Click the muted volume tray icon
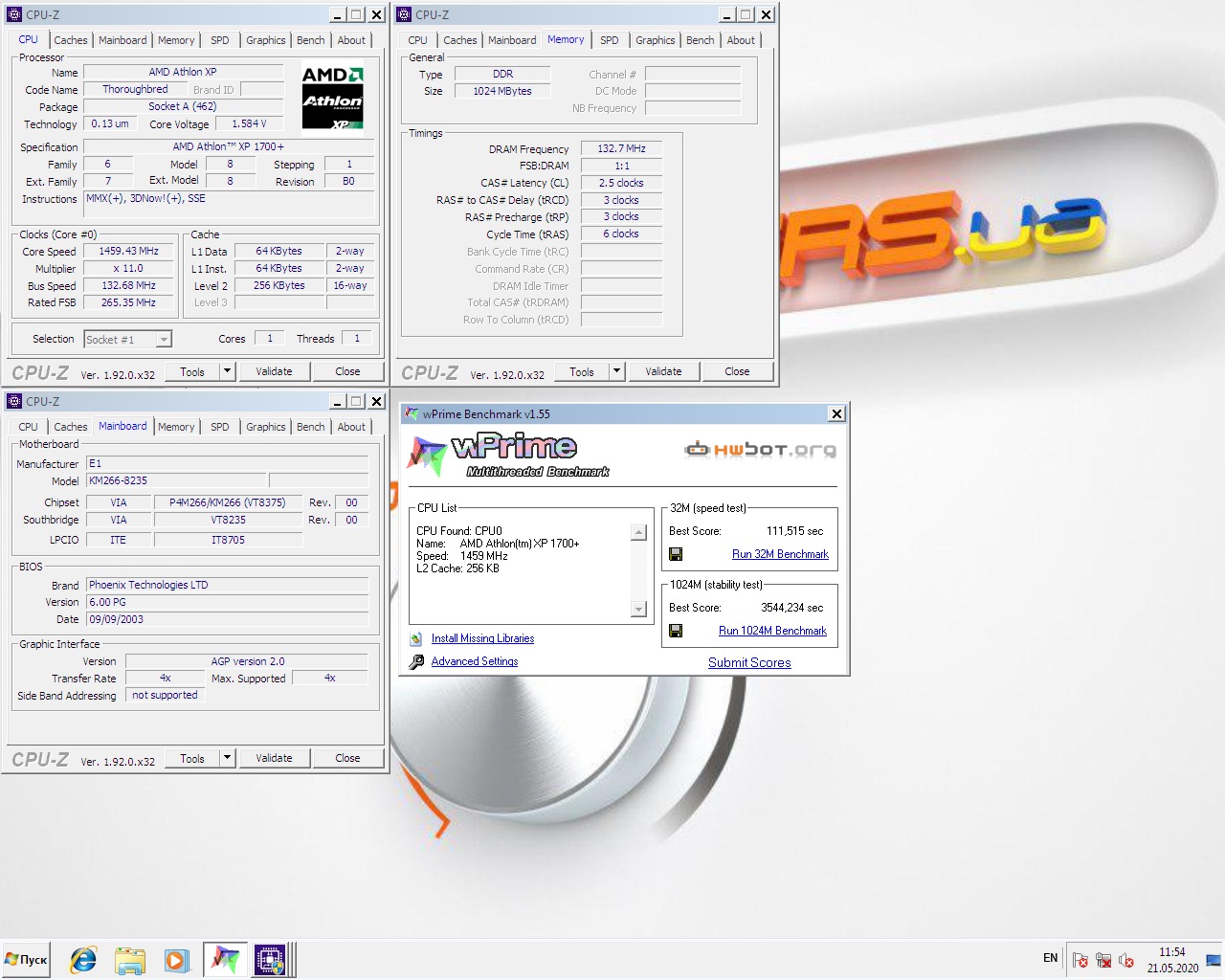This screenshot has width=1225, height=980. (1126, 960)
